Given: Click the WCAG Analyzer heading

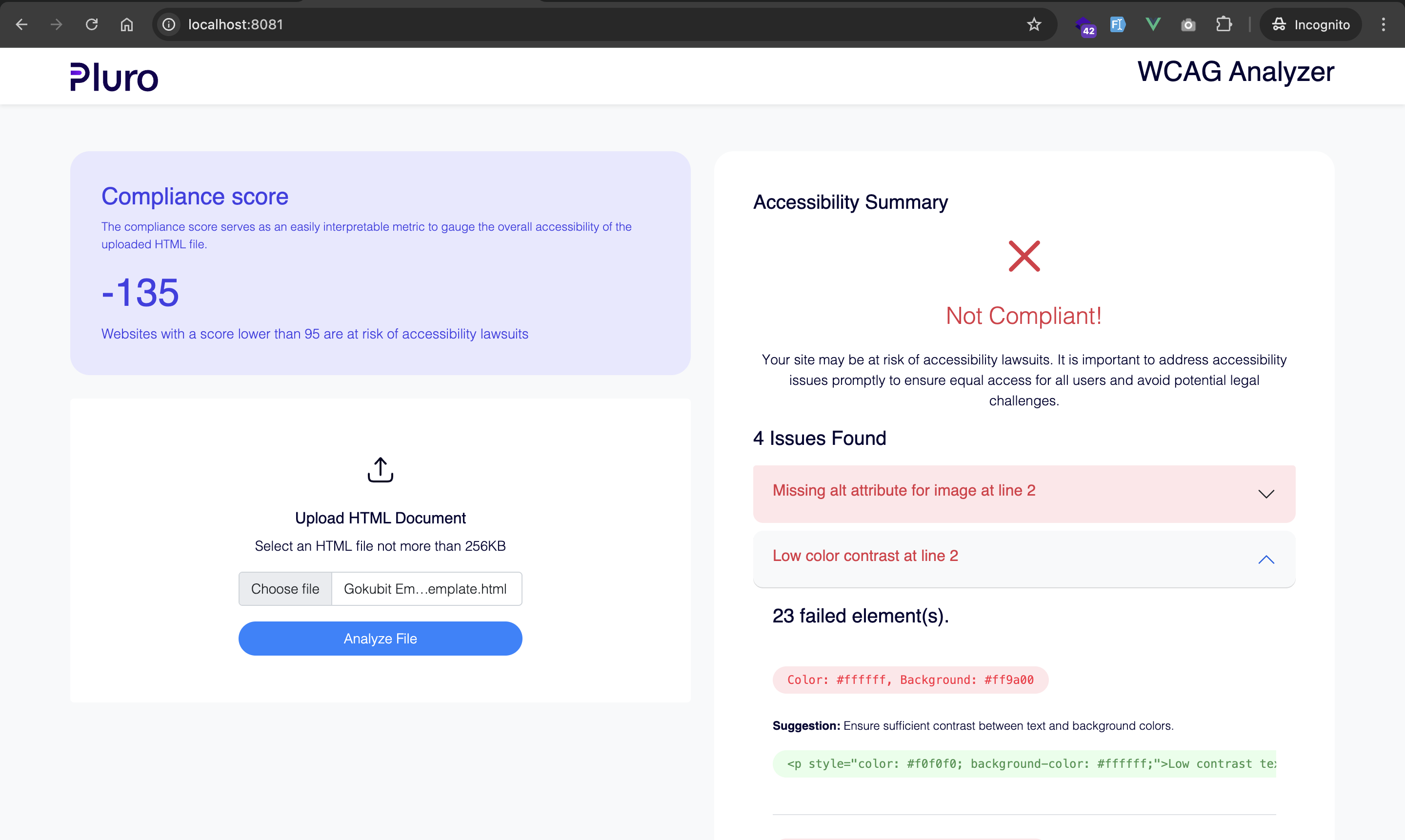Looking at the screenshot, I should tap(1236, 72).
